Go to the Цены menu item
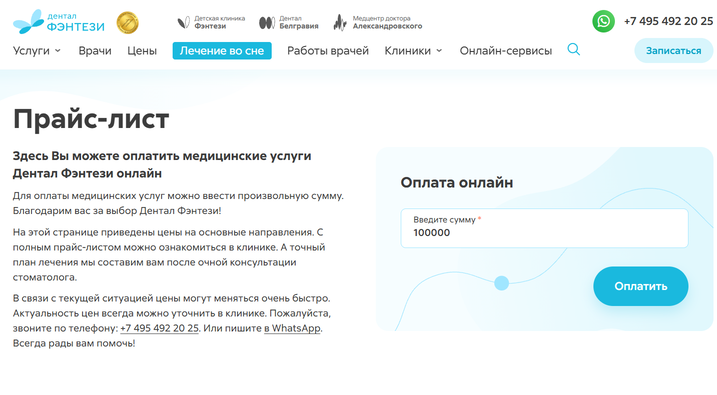The height and width of the screenshot is (395, 717). coord(142,51)
